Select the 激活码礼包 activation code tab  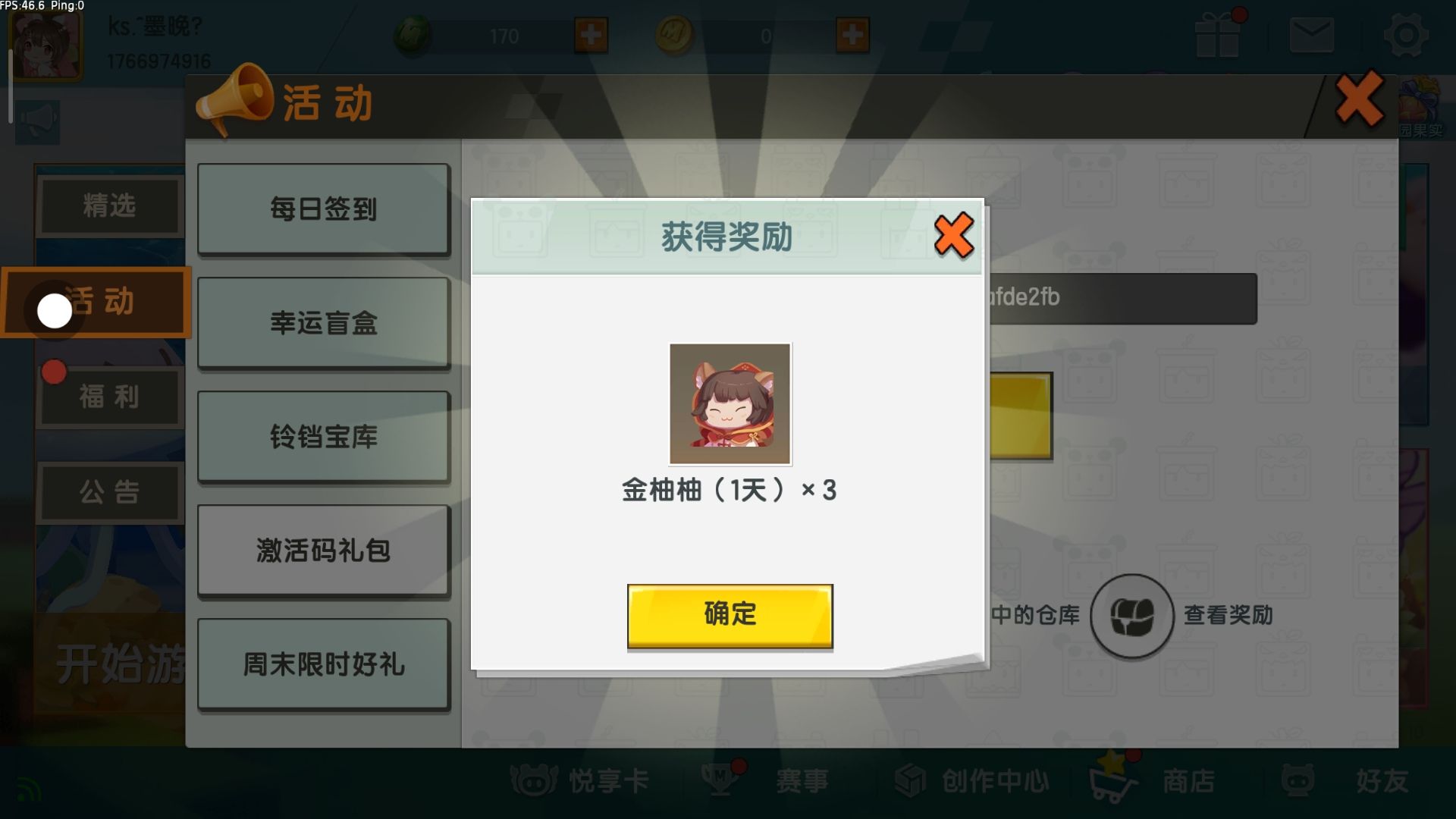[324, 550]
